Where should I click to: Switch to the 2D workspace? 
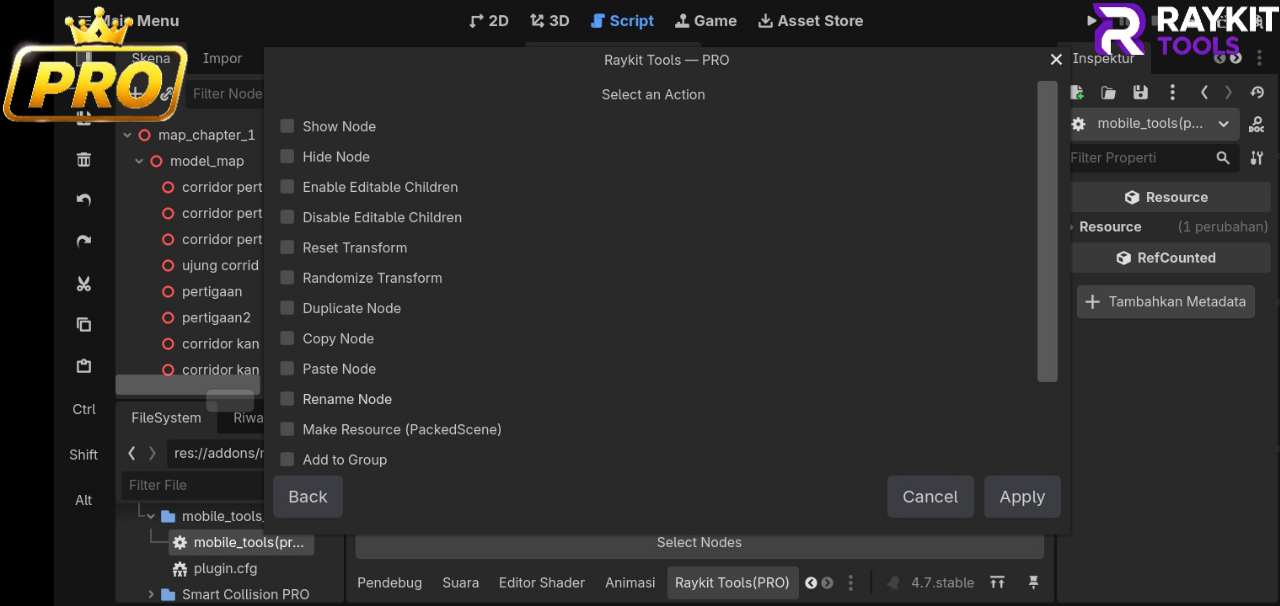[489, 21]
